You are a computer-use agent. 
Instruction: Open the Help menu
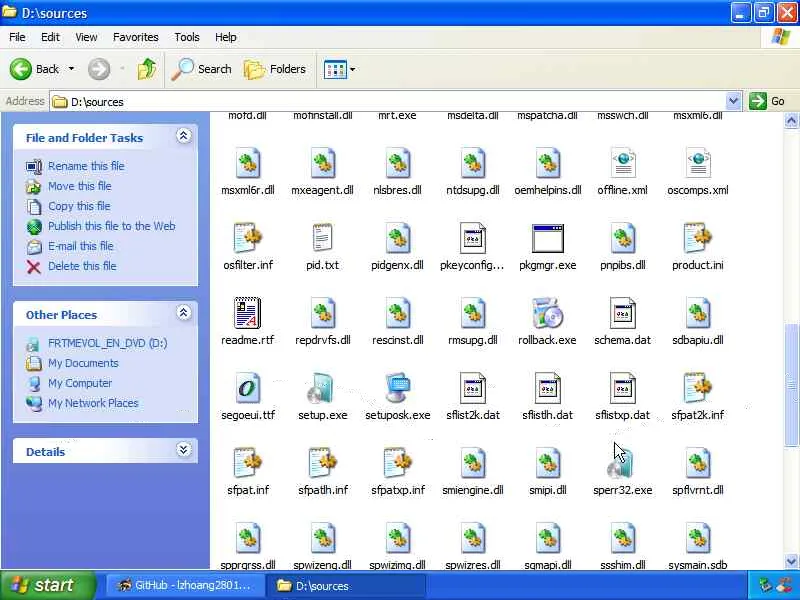pyautogui.click(x=226, y=37)
